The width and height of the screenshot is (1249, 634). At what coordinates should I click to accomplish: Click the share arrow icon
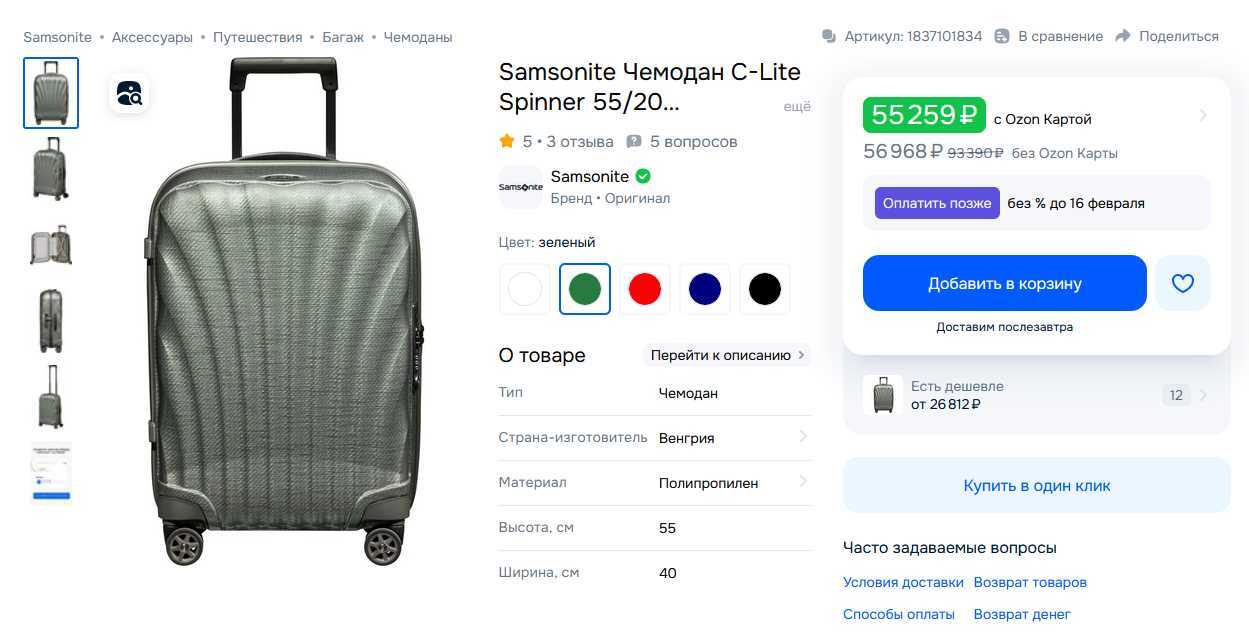click(x=1123, y=36)
